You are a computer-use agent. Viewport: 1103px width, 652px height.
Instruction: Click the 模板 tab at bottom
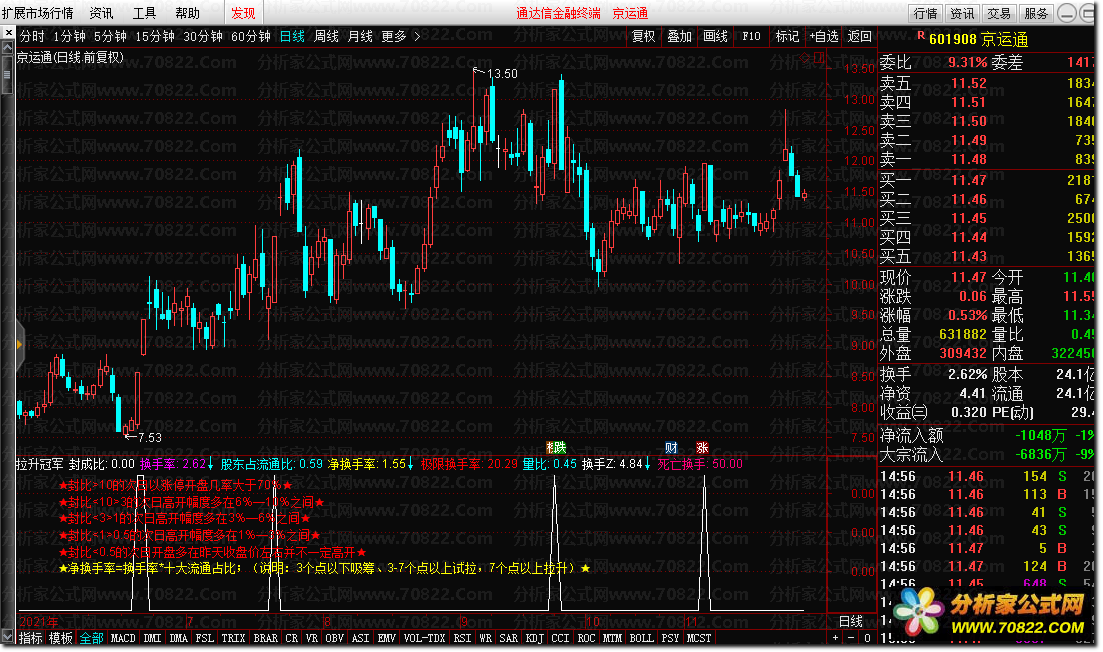point(60,638)
